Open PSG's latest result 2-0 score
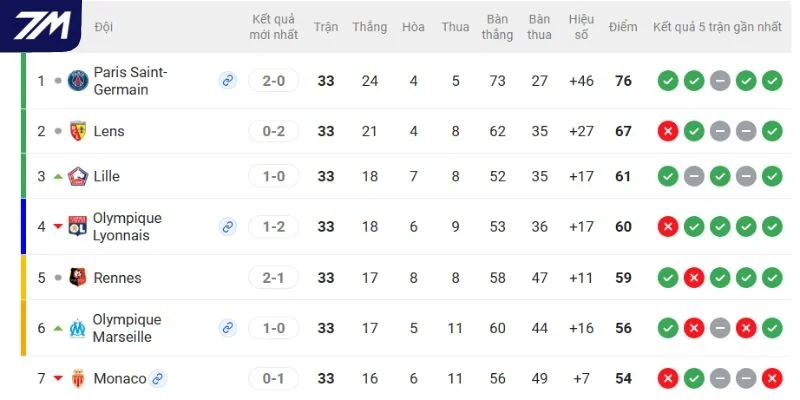This screenshot has height=400, width=800. click(273, 81)
